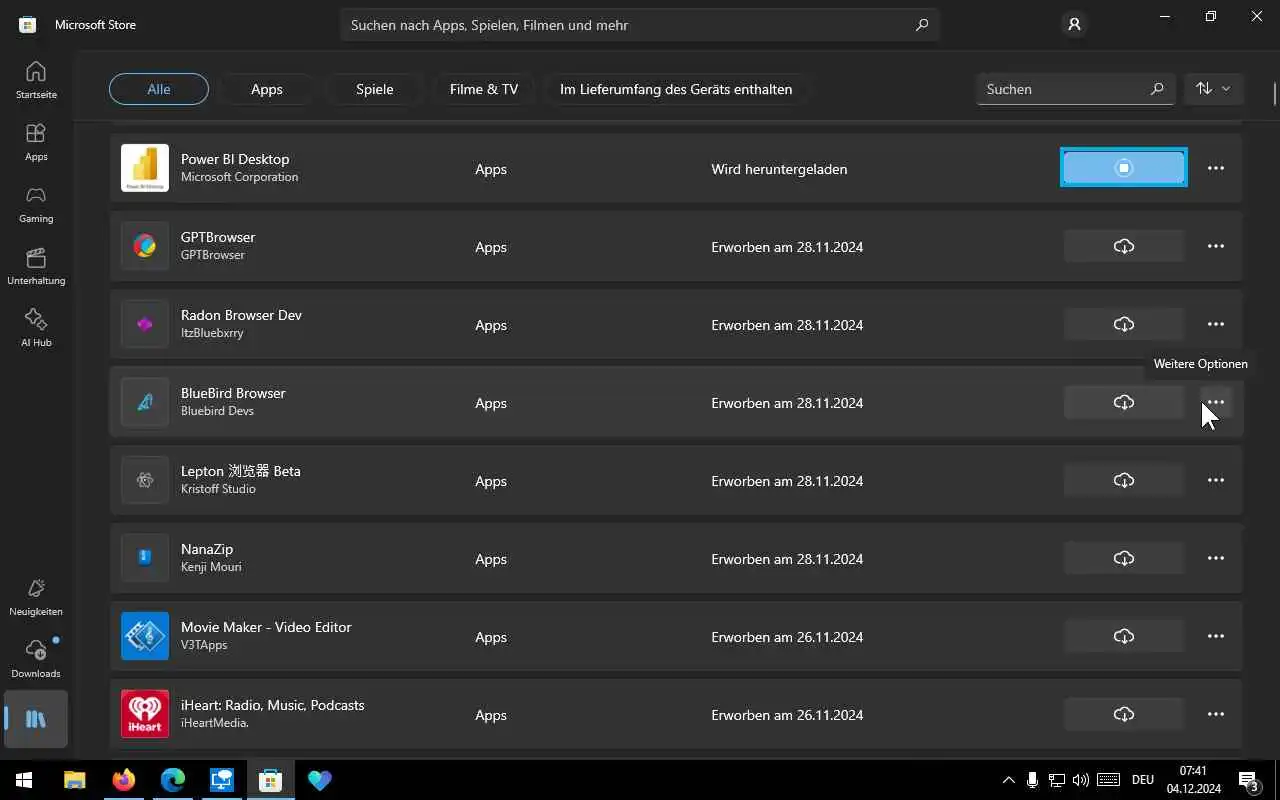This screenshot has width=1280, height=800.
Task: Go to Gaming in sidebar
Action: coord(36,204)
